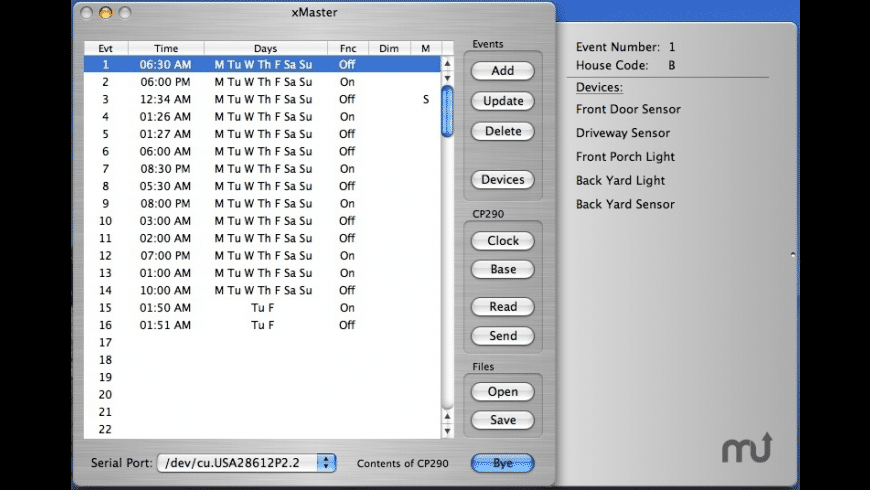Select event 7 at 08:30 PM
This screenshot has width=870, height=490.
tap(262, 169)
